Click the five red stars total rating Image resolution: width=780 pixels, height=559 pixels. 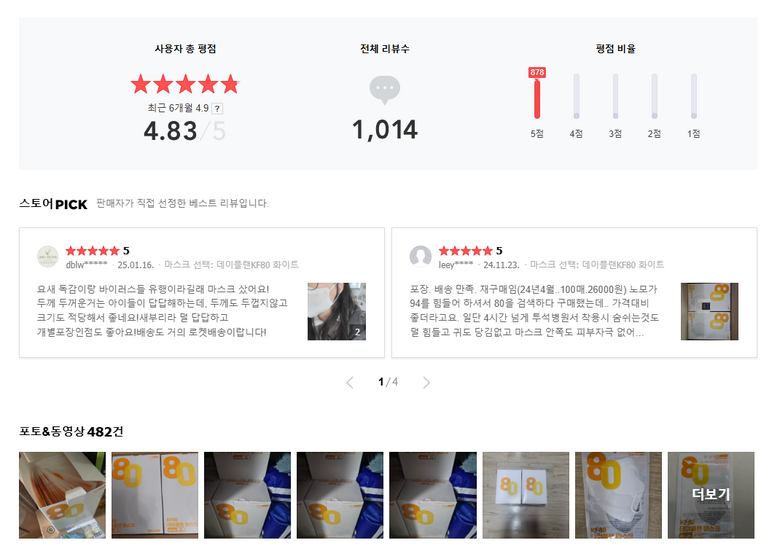[x=185, y=84]
